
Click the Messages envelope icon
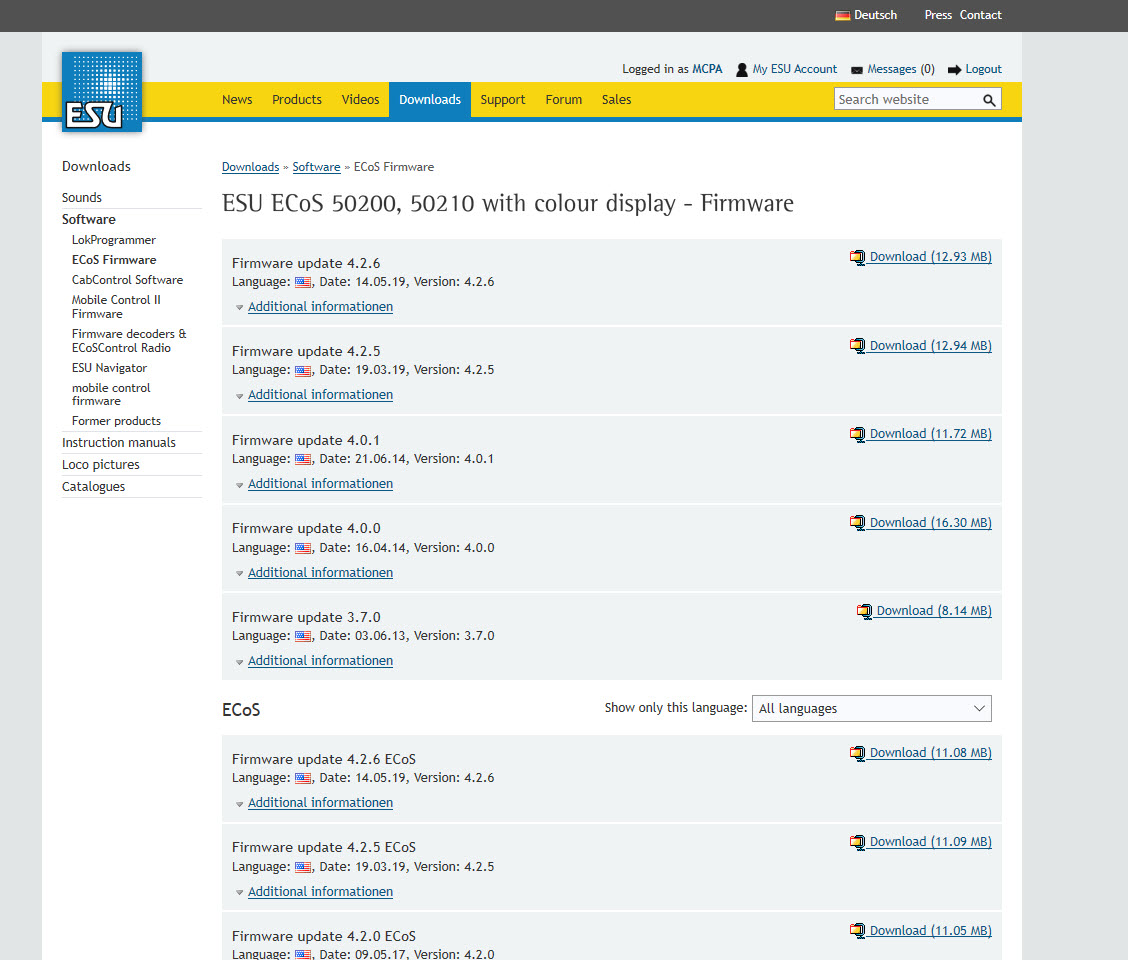point(857,70)
